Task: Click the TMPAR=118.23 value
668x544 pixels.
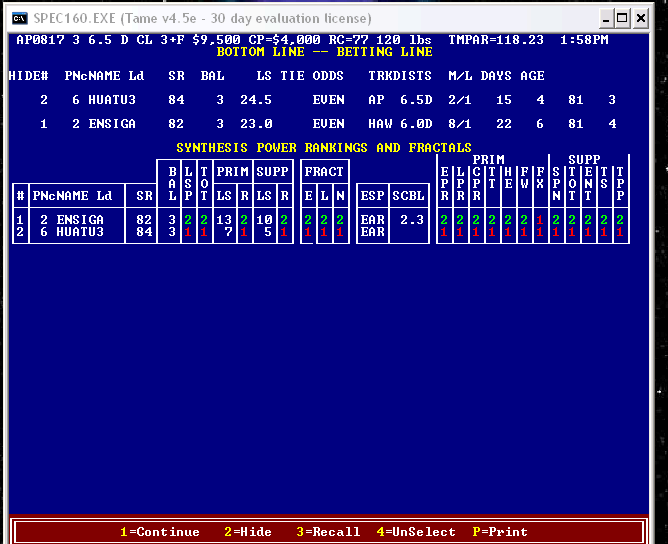Action: (x=496, y=40)
